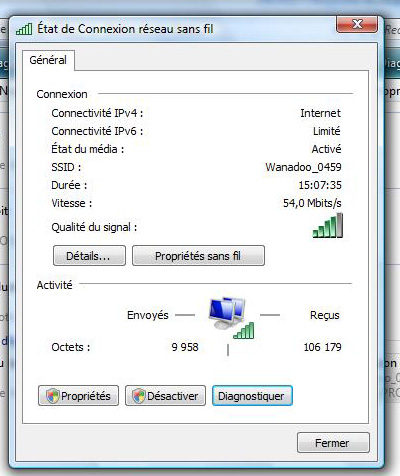
Task: Click the shield icon on Désactiver button
Action: point(139,396)
